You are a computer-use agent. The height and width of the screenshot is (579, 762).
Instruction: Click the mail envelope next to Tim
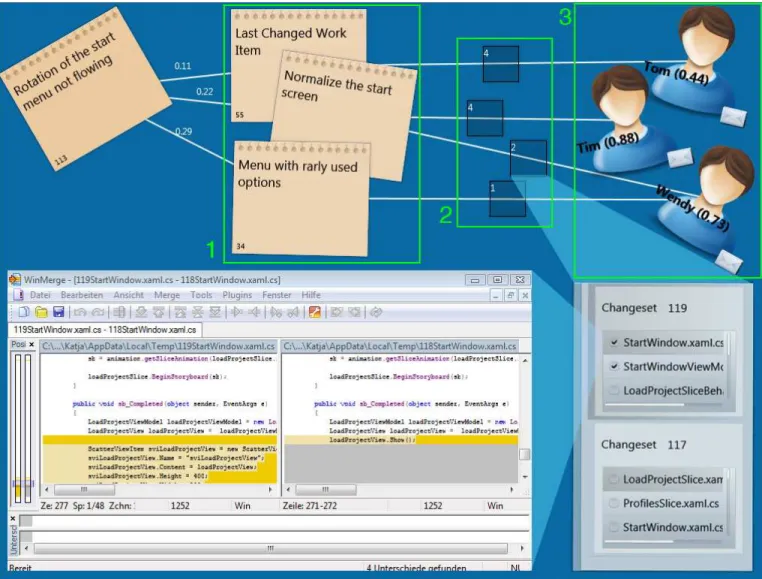(679, 158)
